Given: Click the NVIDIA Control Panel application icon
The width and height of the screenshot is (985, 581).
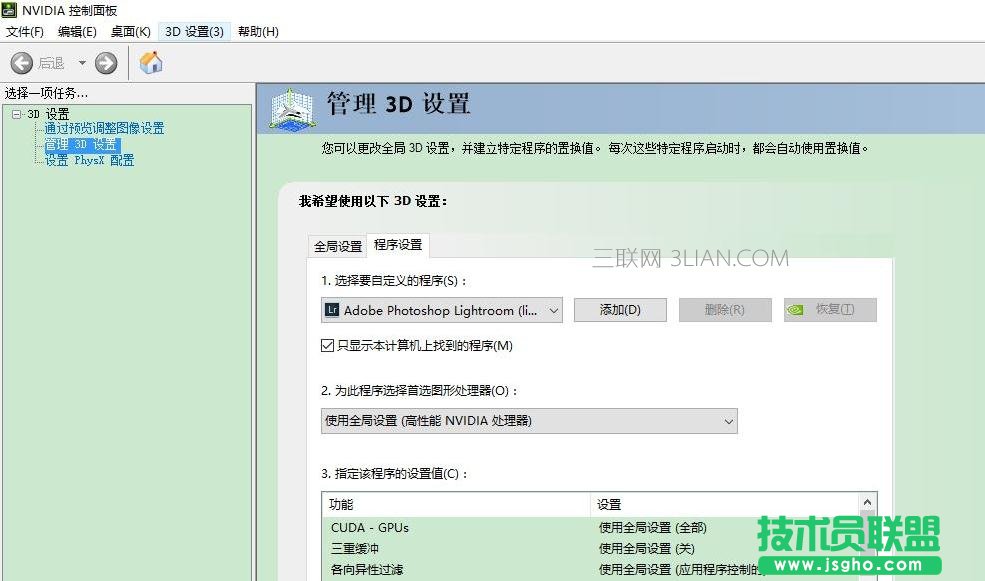Looking at the screenshot, I should coord(10,10).
